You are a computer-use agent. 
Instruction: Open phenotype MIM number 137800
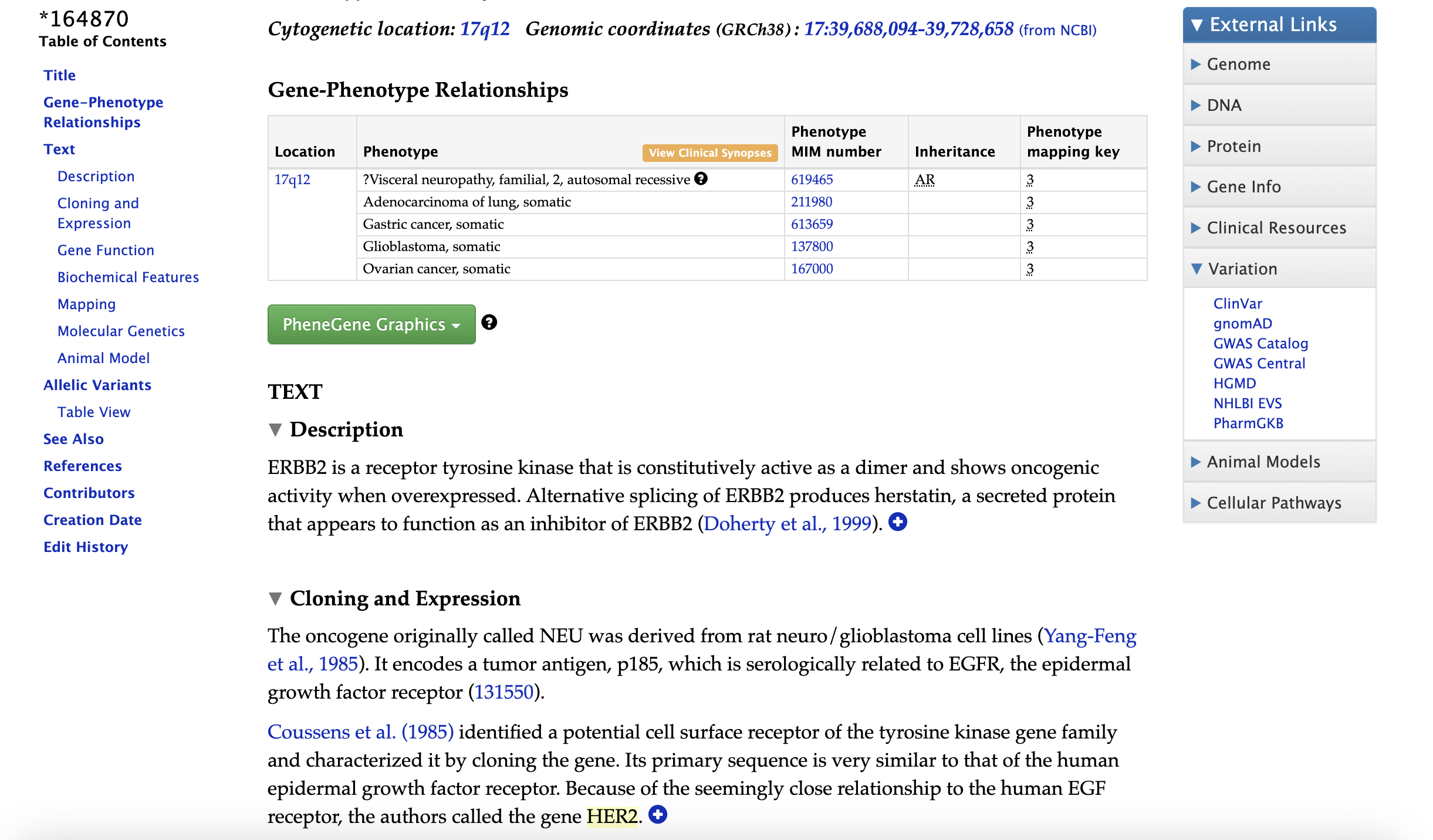coord(812,246)
